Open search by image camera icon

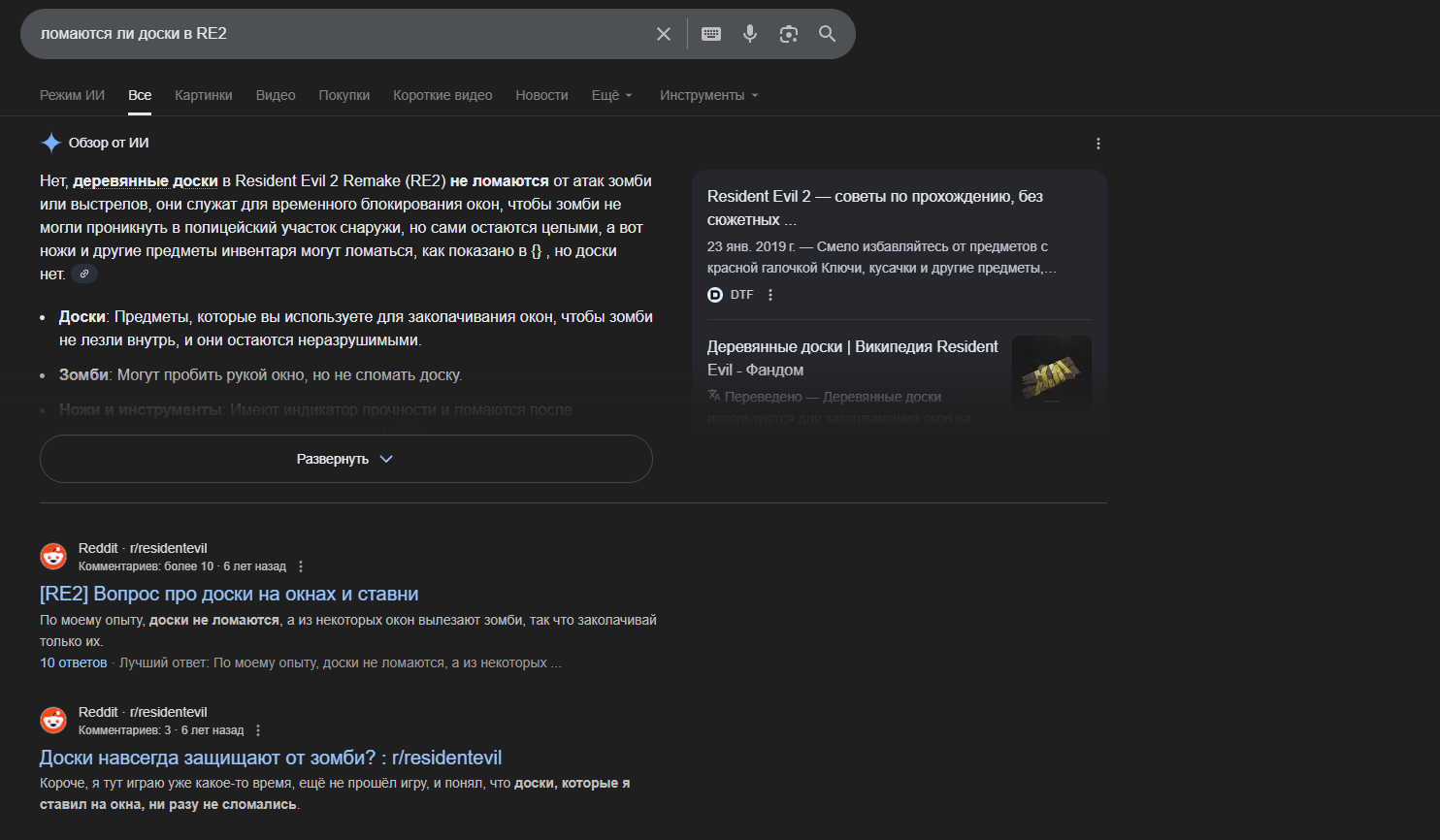click(x=789, y=34)
